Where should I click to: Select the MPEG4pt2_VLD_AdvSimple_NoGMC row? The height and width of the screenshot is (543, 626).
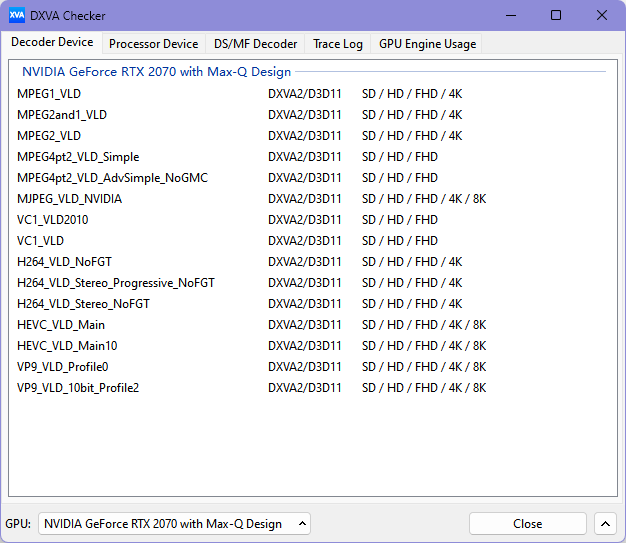click(x=112, y=178)
